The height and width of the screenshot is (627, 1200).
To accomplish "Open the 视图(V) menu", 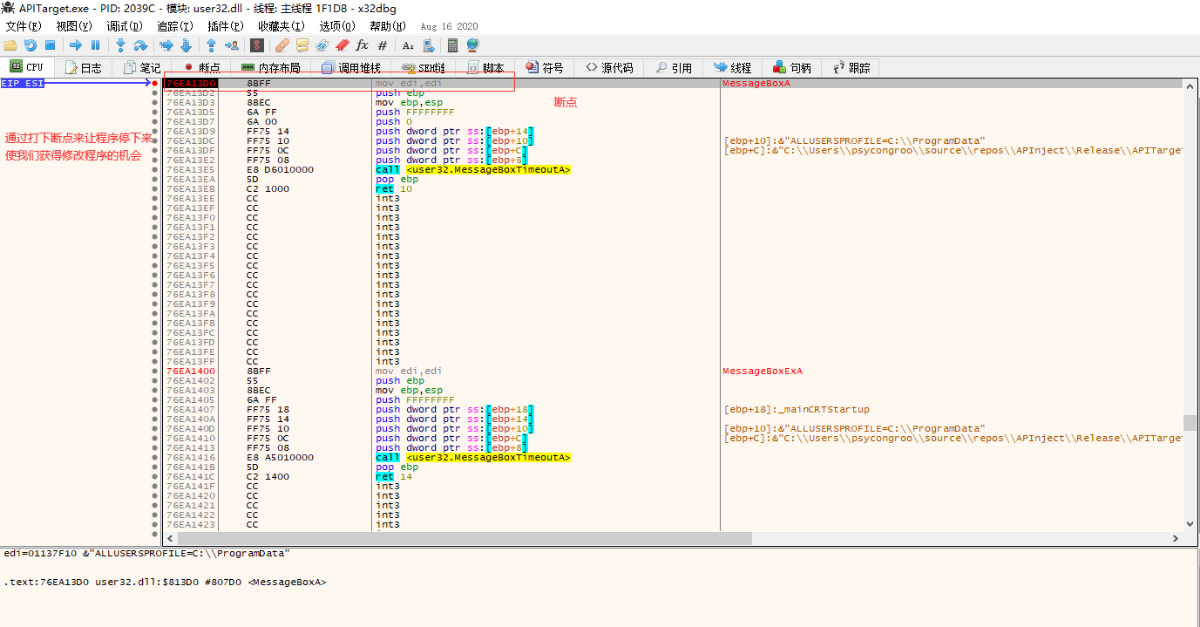I will 74,26.
